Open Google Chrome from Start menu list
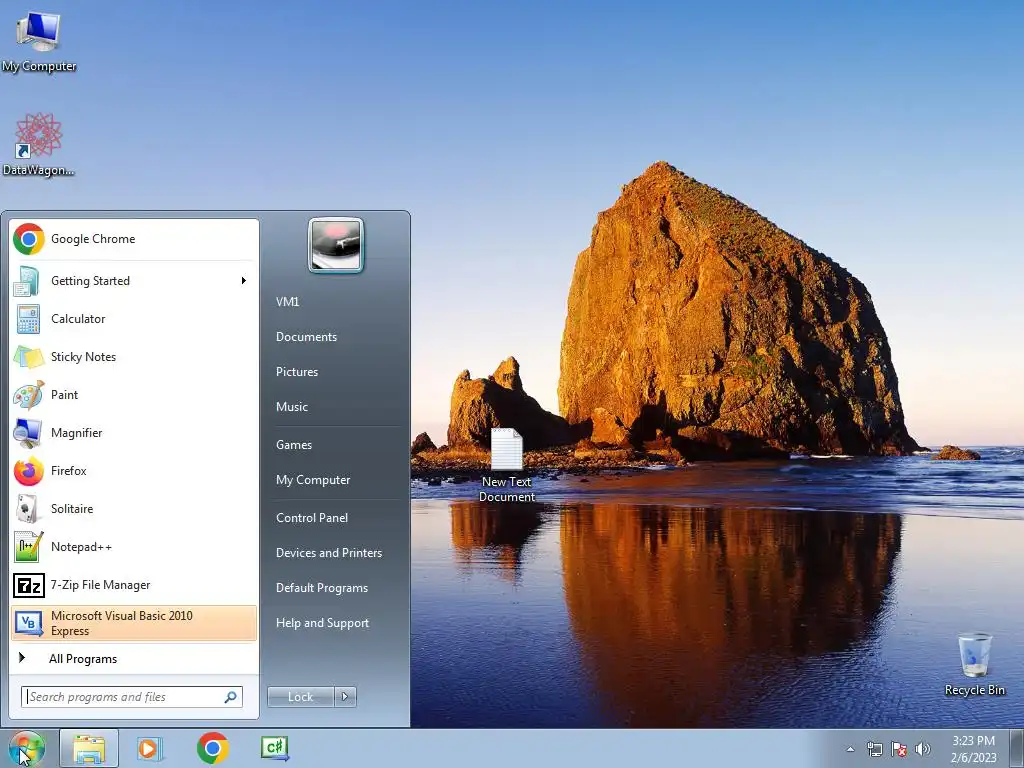Image resolution: width=1024 pixels, height=768 pixels. click(x=134, y=239)
